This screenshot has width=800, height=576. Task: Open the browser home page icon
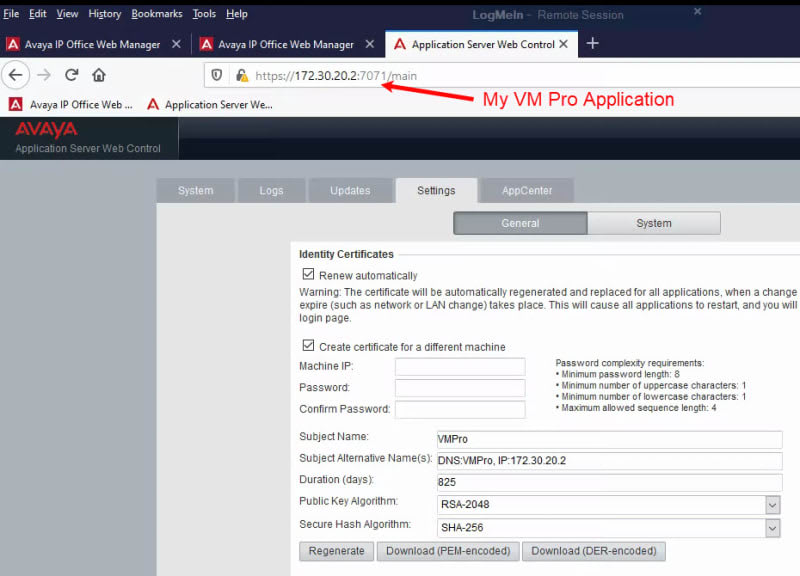(x=99, y=75)
